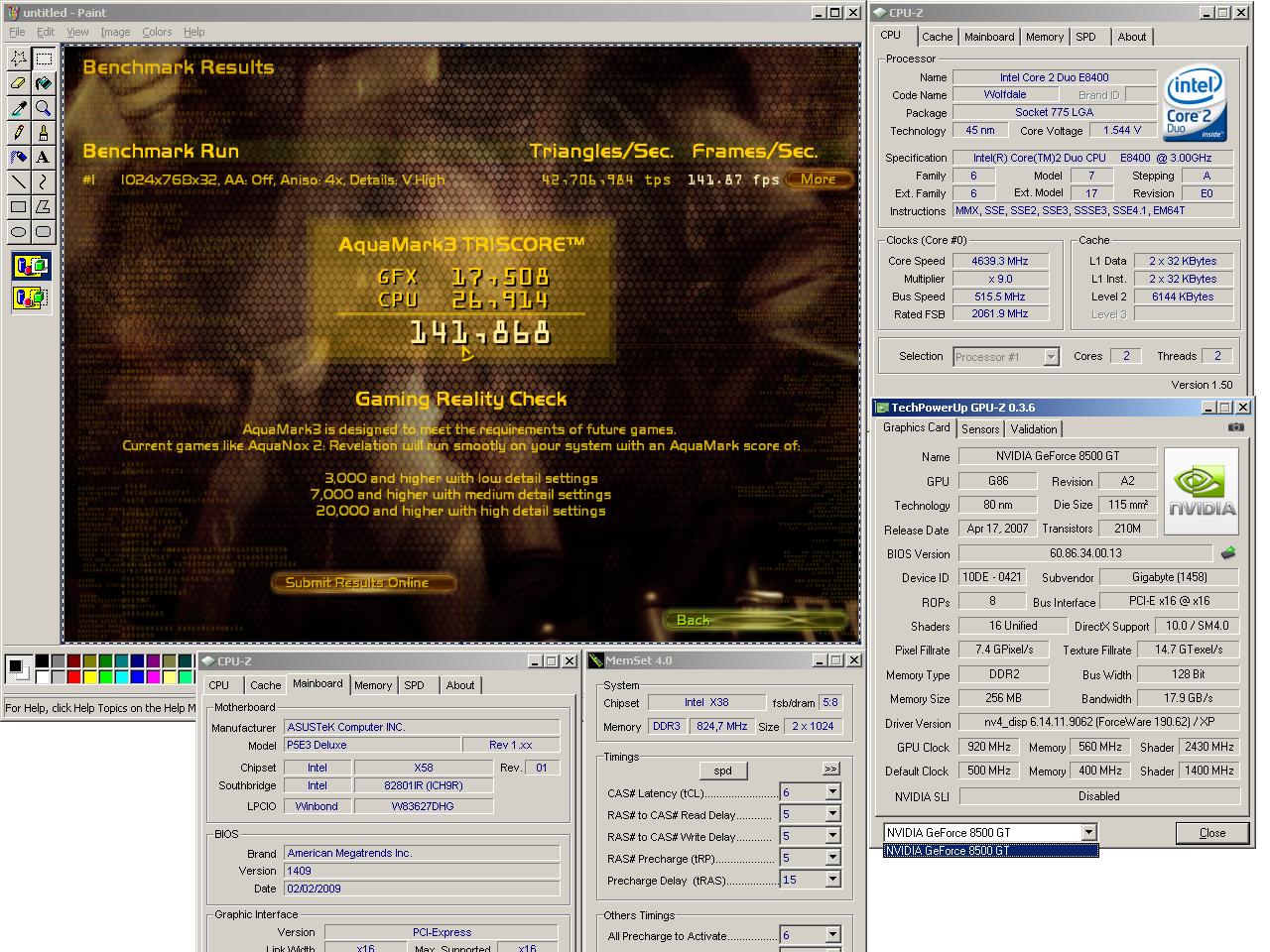Open the Image menu in Paint
The image size is (1270, 952).
tap(115, 32)
